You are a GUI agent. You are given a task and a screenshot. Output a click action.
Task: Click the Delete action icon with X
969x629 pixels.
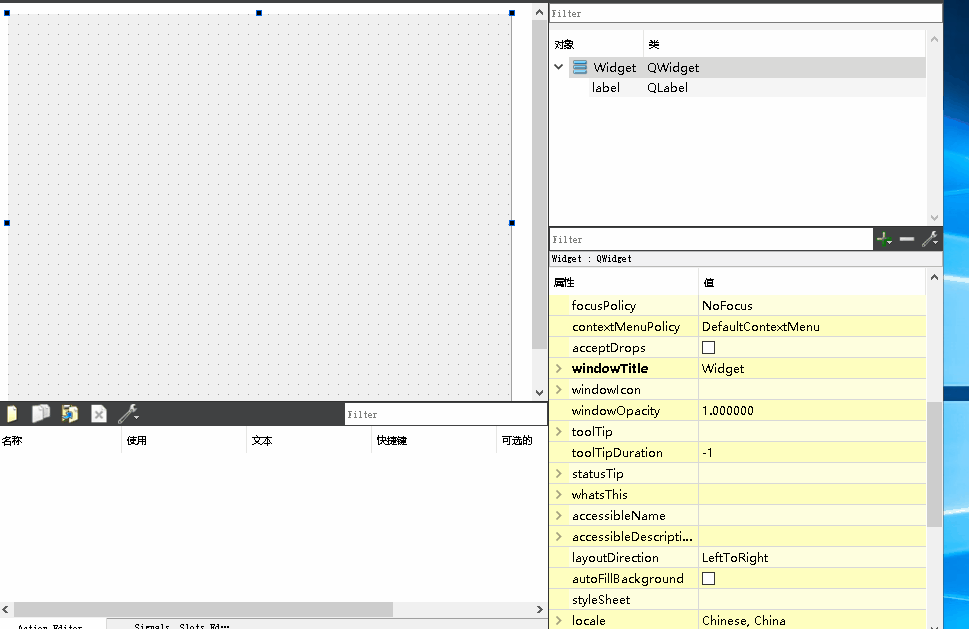pyautogui.click(x=99, y=414)
